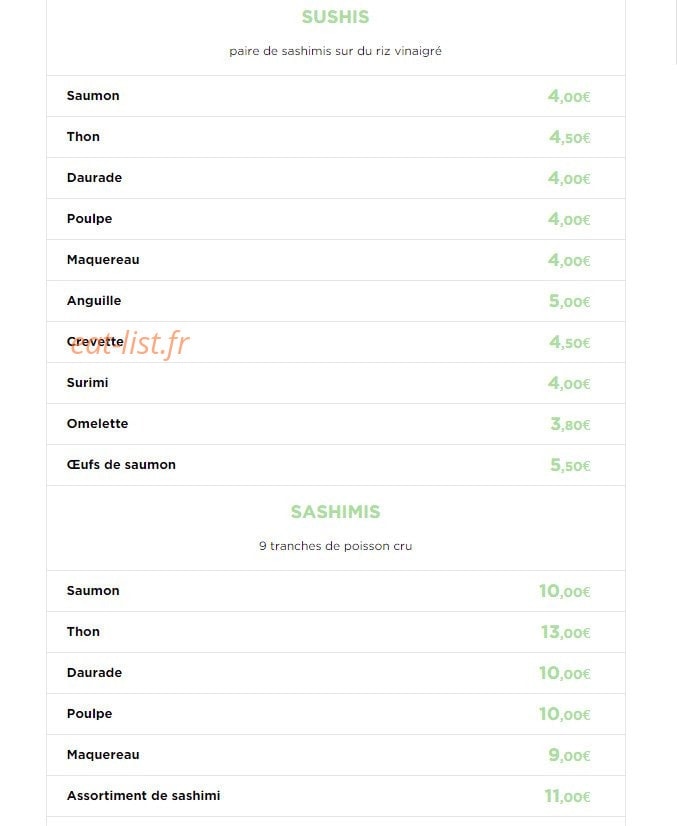Click the Omelette 3,80€ price
This screenshot has height=826, width=677.
[x=570, y=424]
